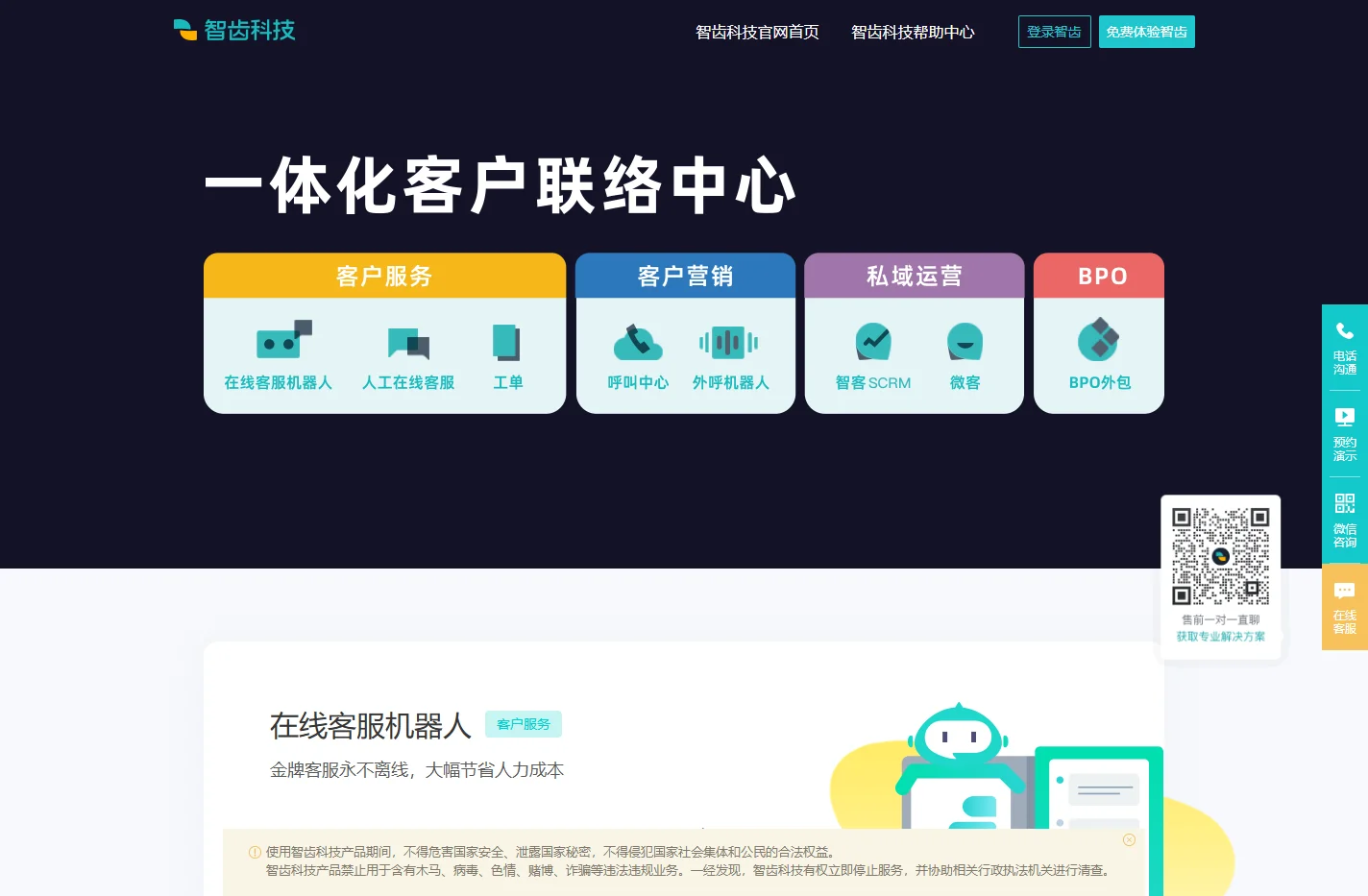Click the 登录智齿 button

1054,32
